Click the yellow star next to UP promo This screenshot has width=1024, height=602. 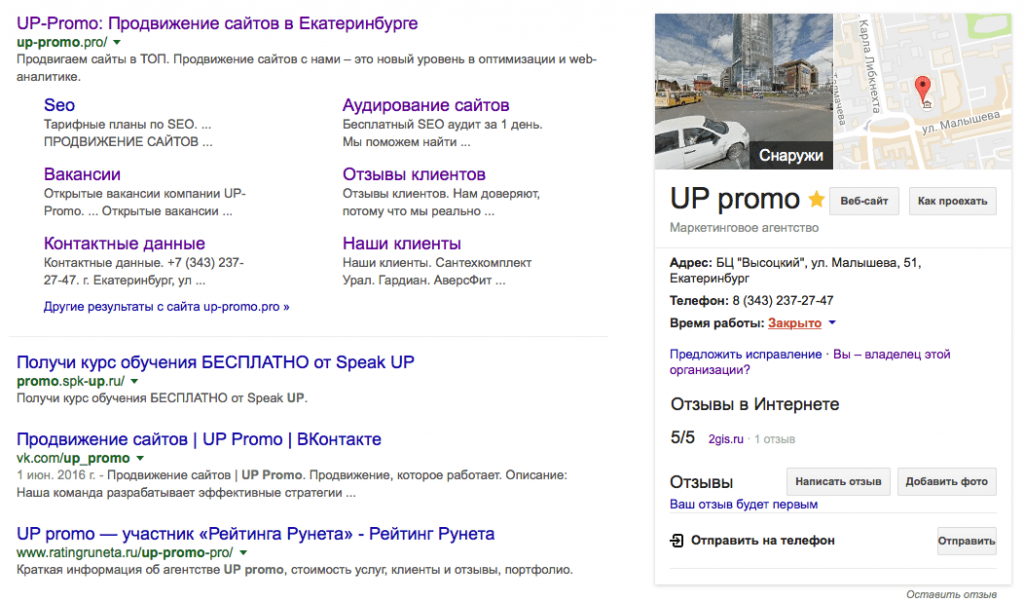click(x=817, y=200)
